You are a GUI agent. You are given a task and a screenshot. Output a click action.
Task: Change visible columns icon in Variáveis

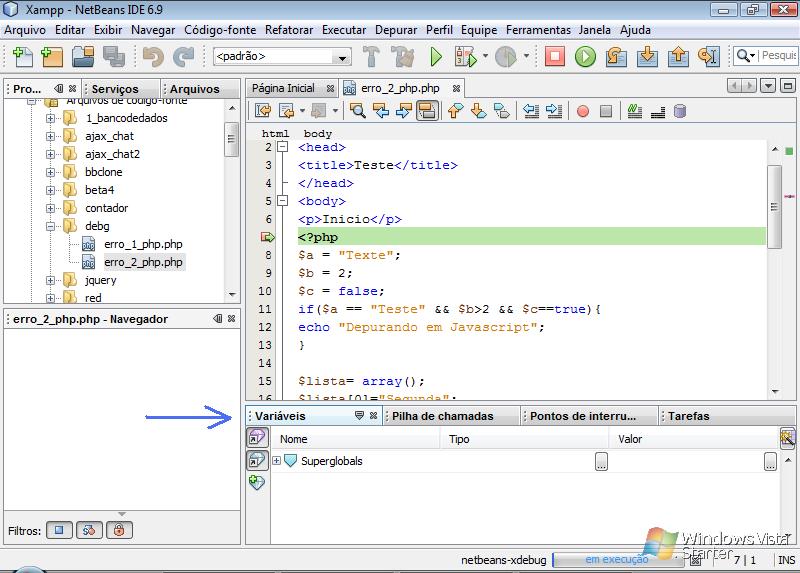[x=788, y=438]
